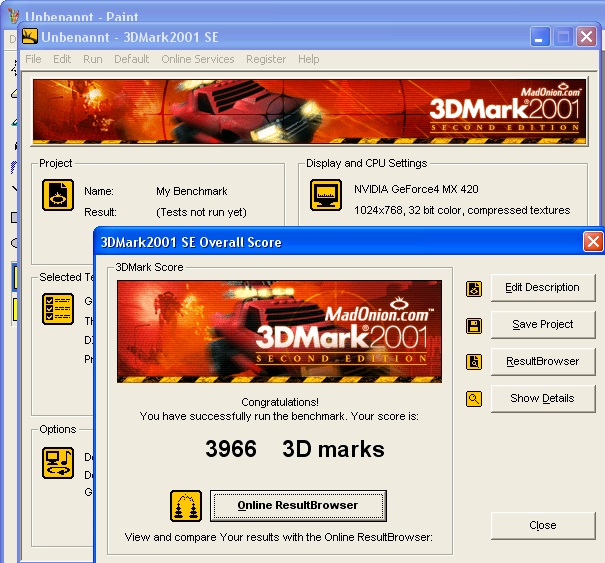
Task: Click the Save Project button
Action: point(543,325)
